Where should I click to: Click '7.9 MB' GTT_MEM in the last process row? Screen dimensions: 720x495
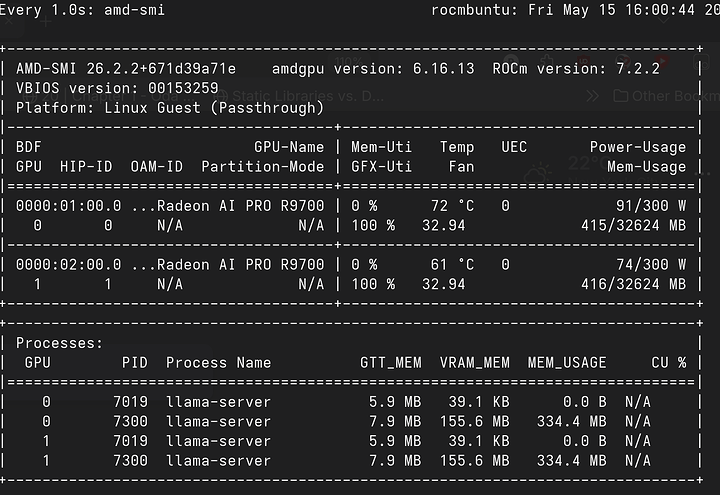tap(395, 461)
